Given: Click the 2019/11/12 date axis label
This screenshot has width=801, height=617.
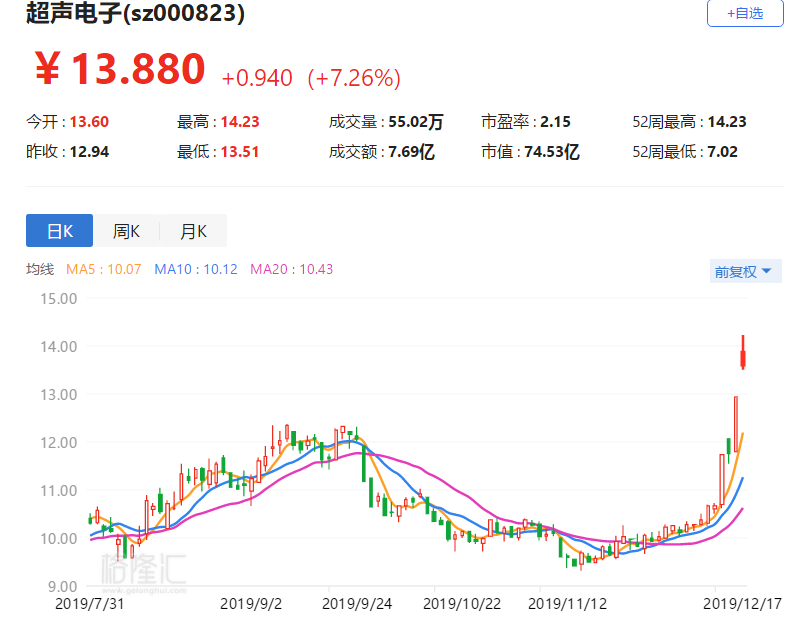Looking at the screenshot, I should click(x=567, y=604).
